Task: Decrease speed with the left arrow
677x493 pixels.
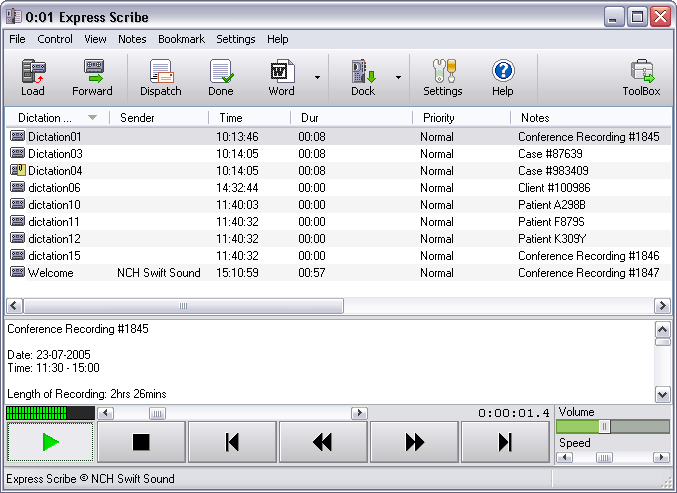Action: (564, 457)
